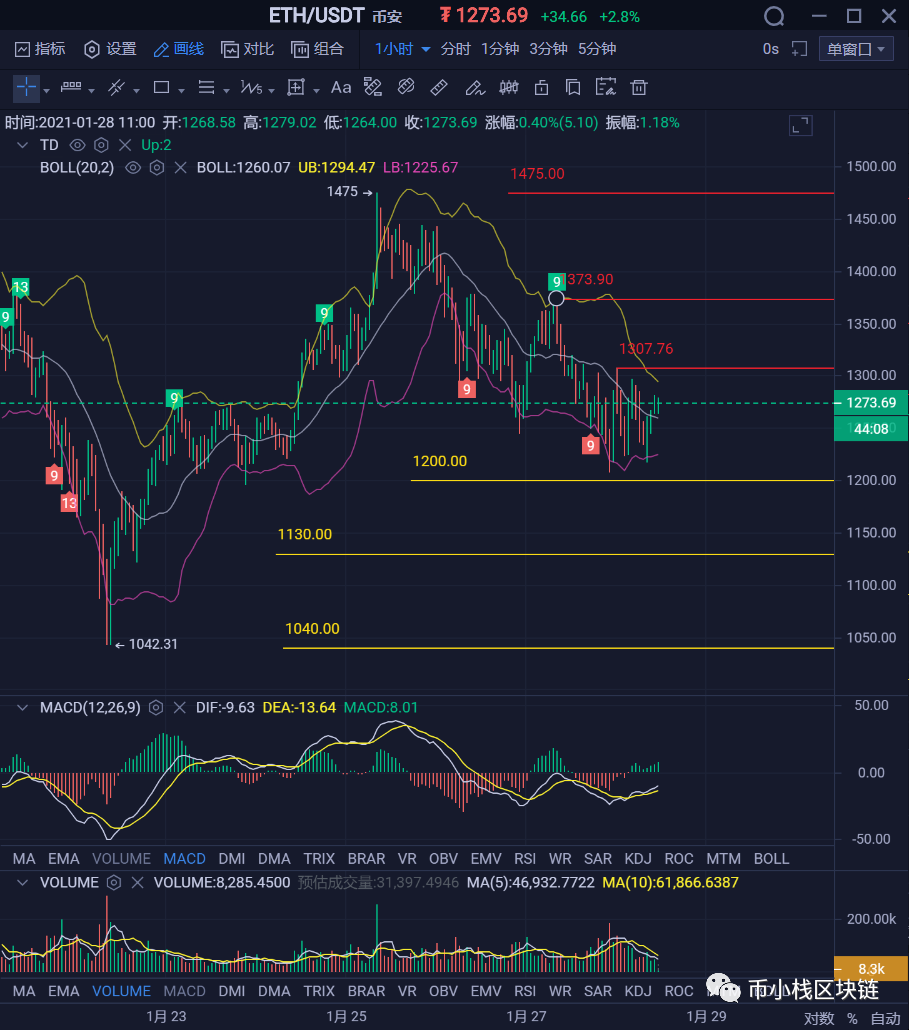Image resolution: width=909 pixels, height=1030 pixels.
Task: Open the 单窗口 layout dropdown
Action: click(855, 48)
